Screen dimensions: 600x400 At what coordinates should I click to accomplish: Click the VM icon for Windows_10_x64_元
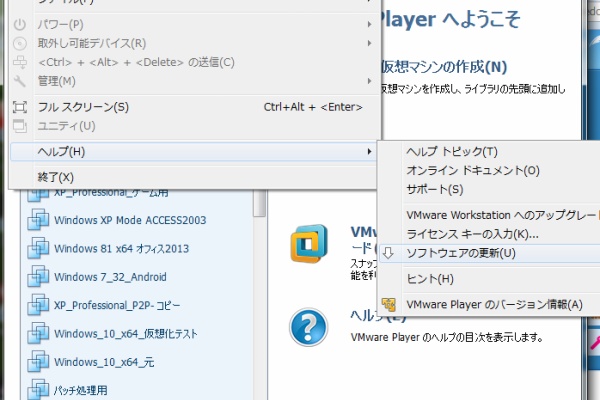coord(39,362)
